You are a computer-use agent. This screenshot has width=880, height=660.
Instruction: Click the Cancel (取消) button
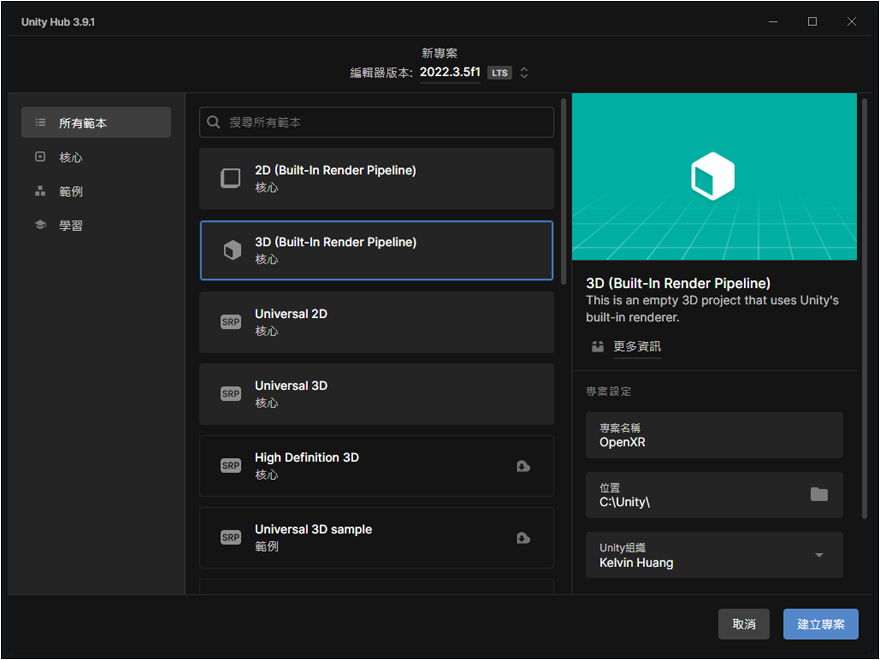[744, 624]
